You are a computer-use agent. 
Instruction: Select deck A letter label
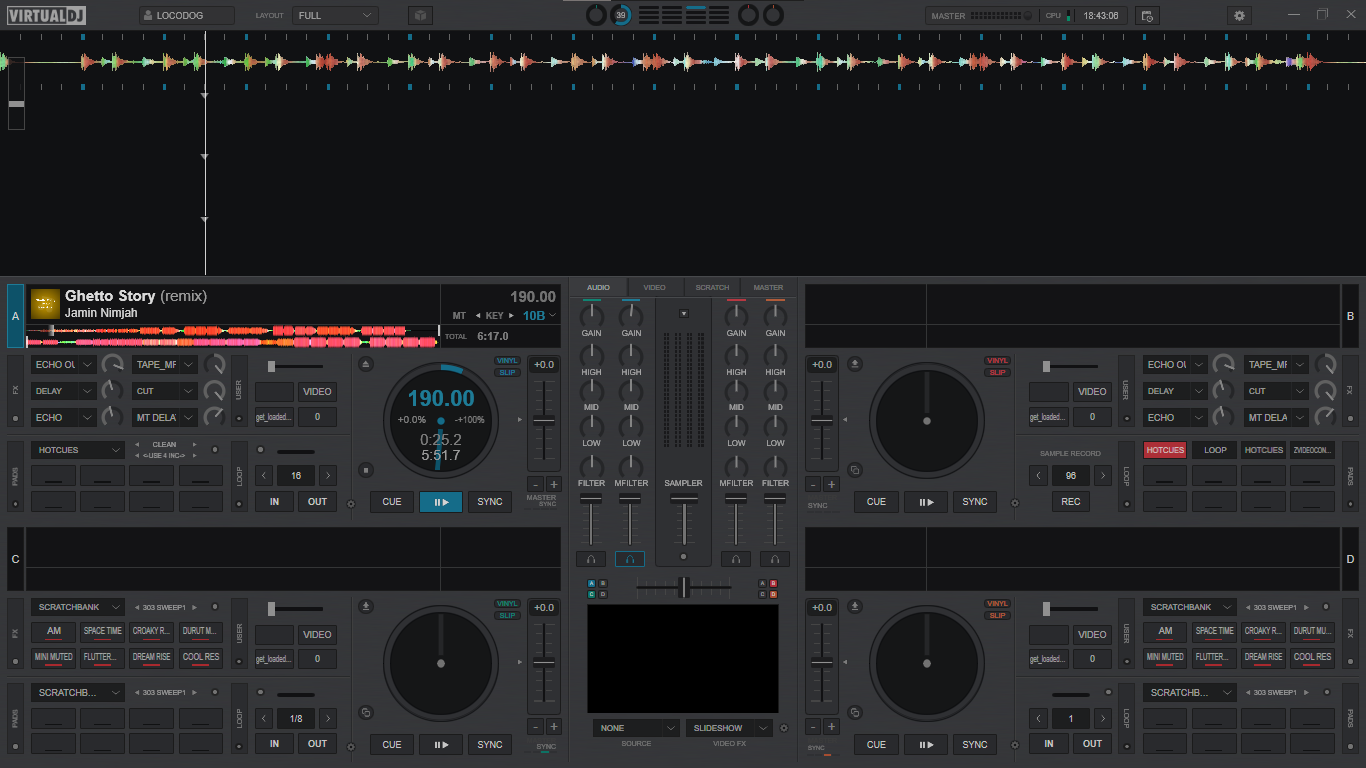point(15,316)
